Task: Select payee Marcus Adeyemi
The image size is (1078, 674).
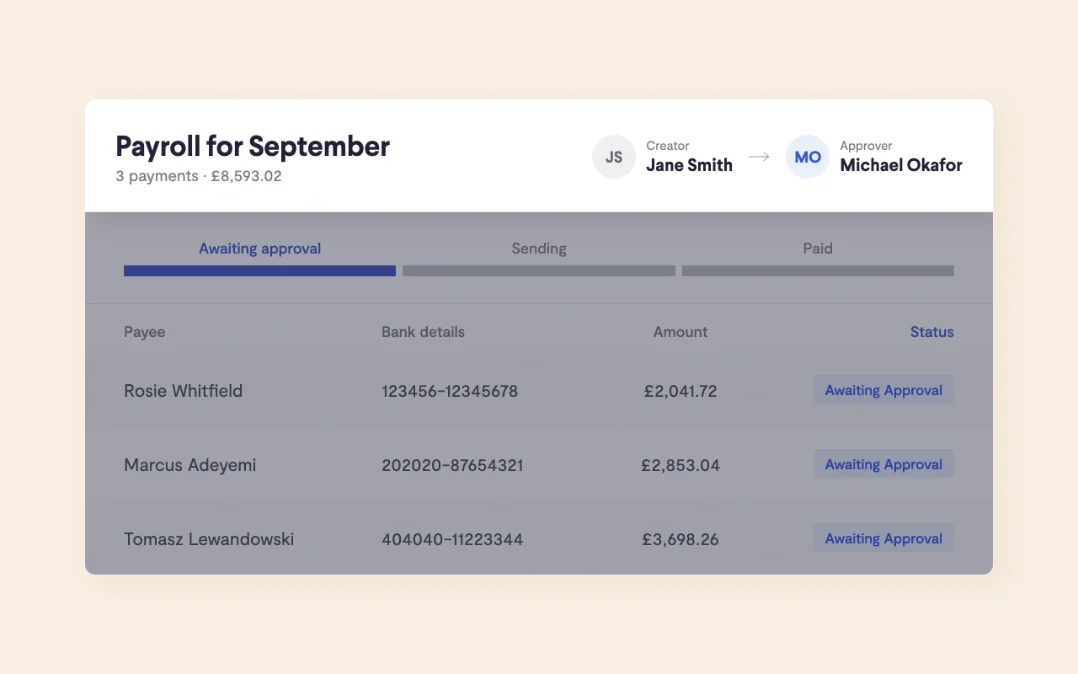Action: tap(190, 465)
